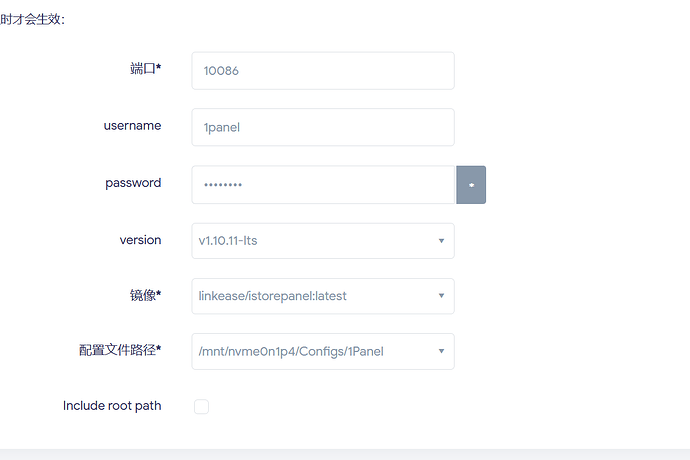Click the version field label
This screenshot has height=460, width=690.
coord(140,240)
